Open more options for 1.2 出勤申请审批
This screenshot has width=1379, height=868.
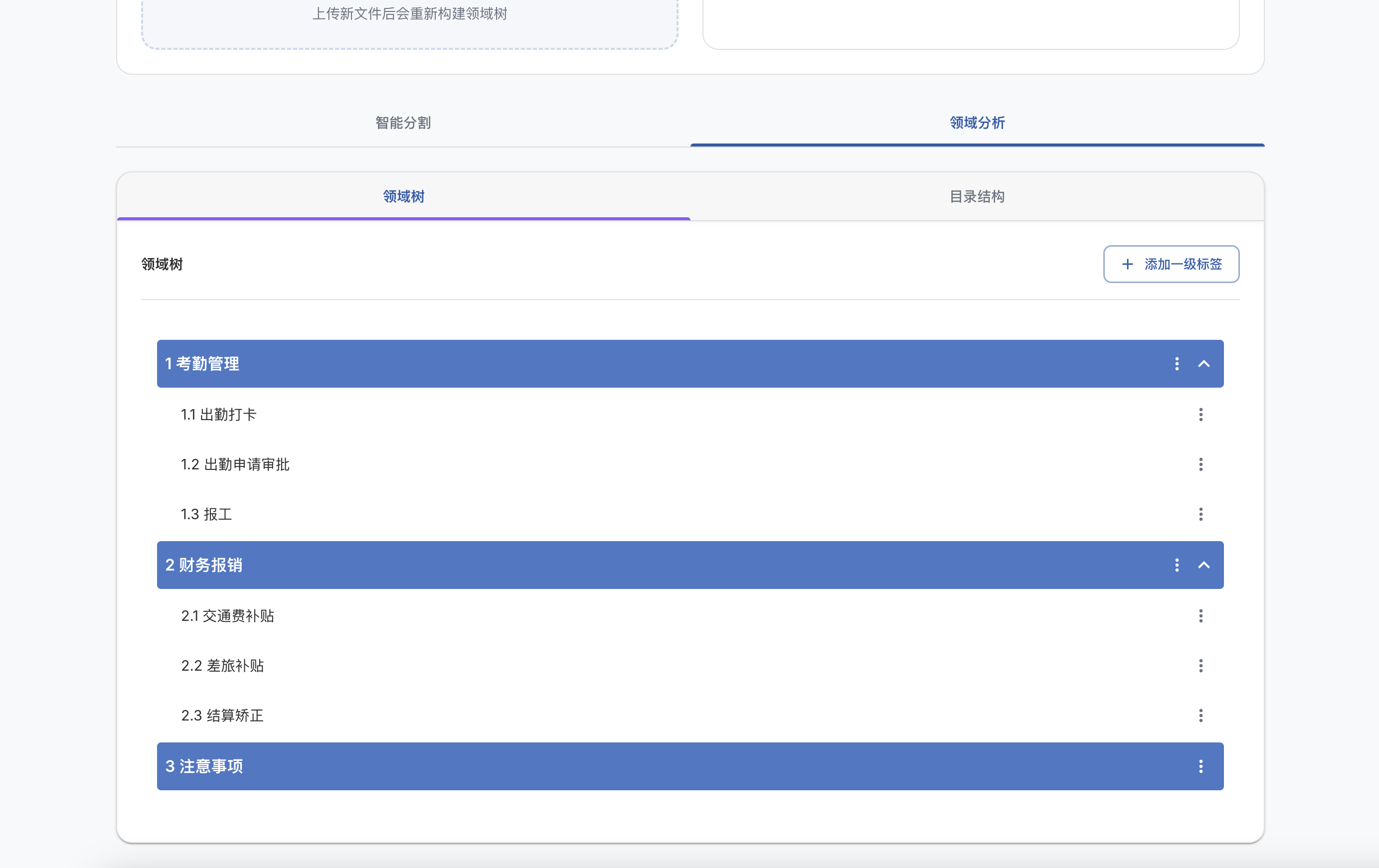[1201, 464]
